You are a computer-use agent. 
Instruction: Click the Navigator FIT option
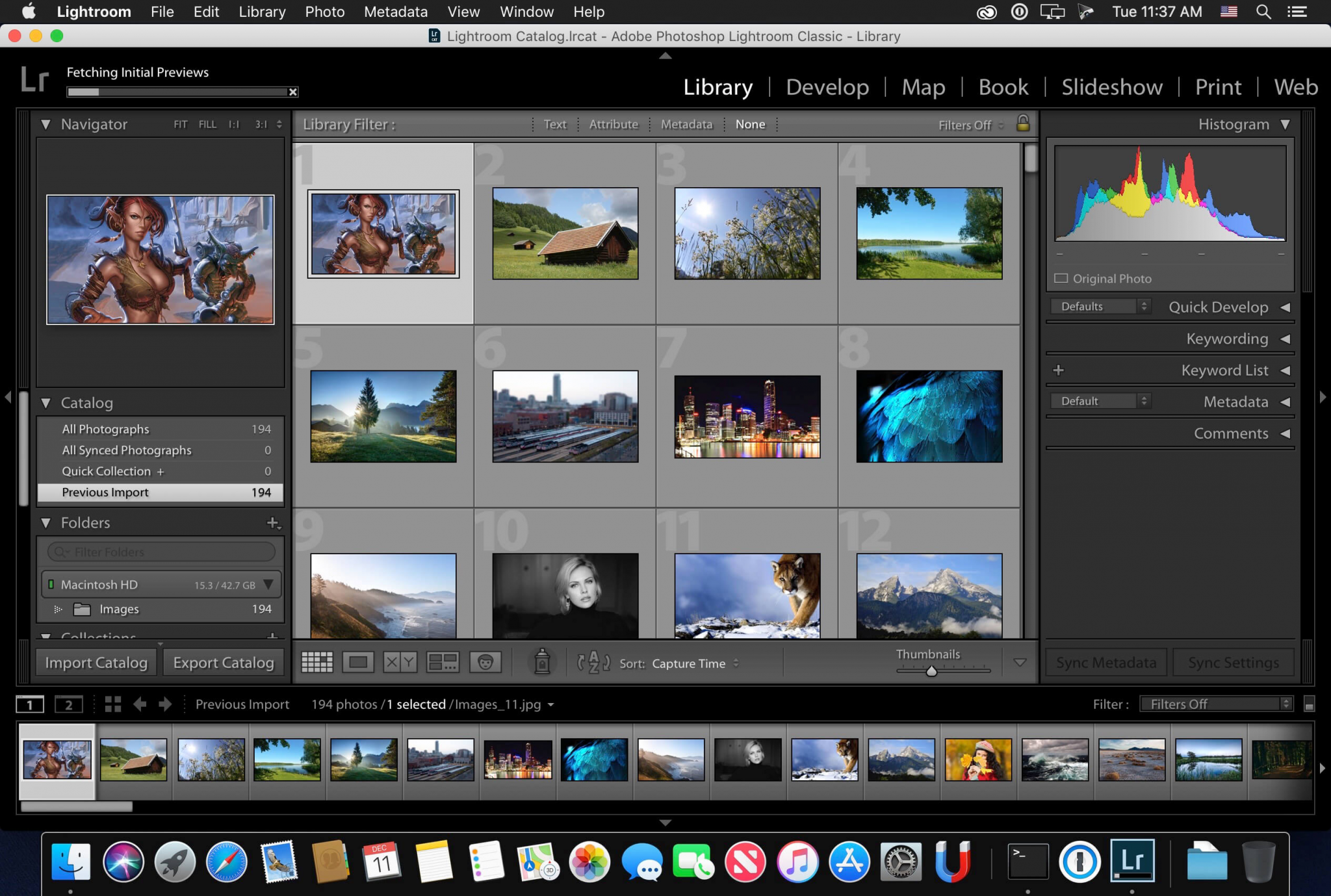tap(179, 124)
